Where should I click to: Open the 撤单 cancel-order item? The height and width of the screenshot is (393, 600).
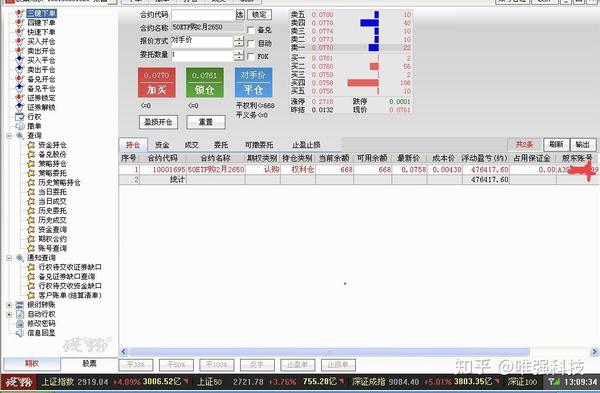click(x=34, y=126)
